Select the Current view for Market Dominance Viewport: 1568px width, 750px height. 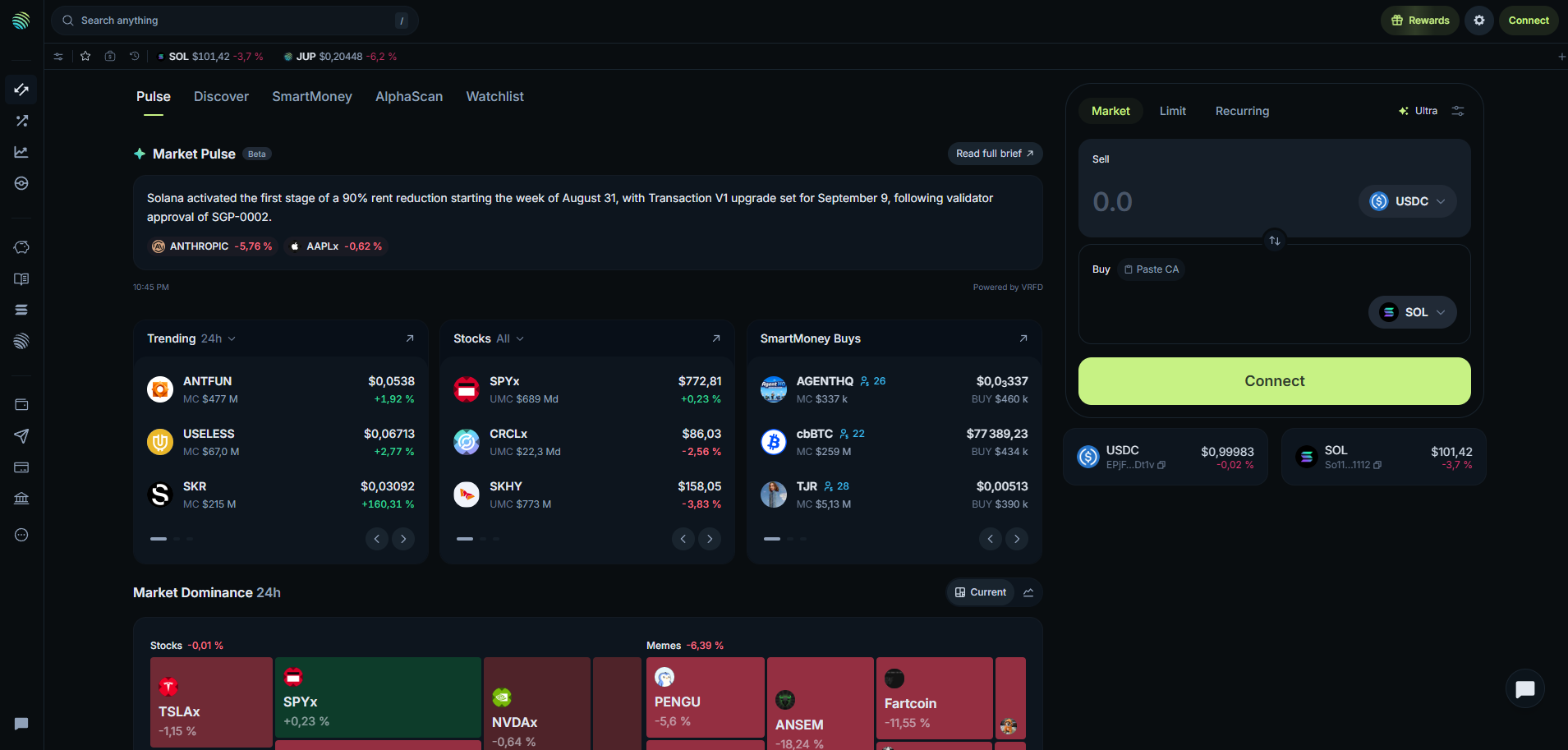[981, 592]
